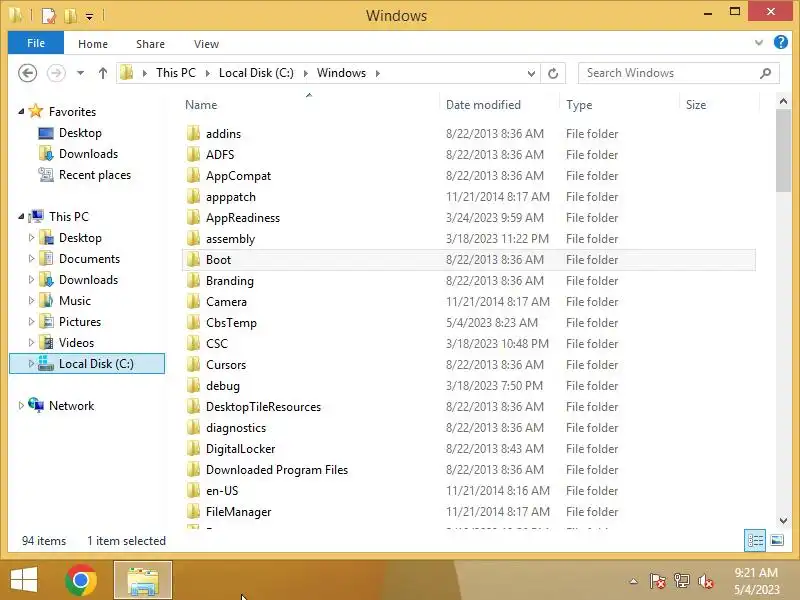Open the File menu tab
The height and width of the screenshot is (600, 800).
pos(36,43)
